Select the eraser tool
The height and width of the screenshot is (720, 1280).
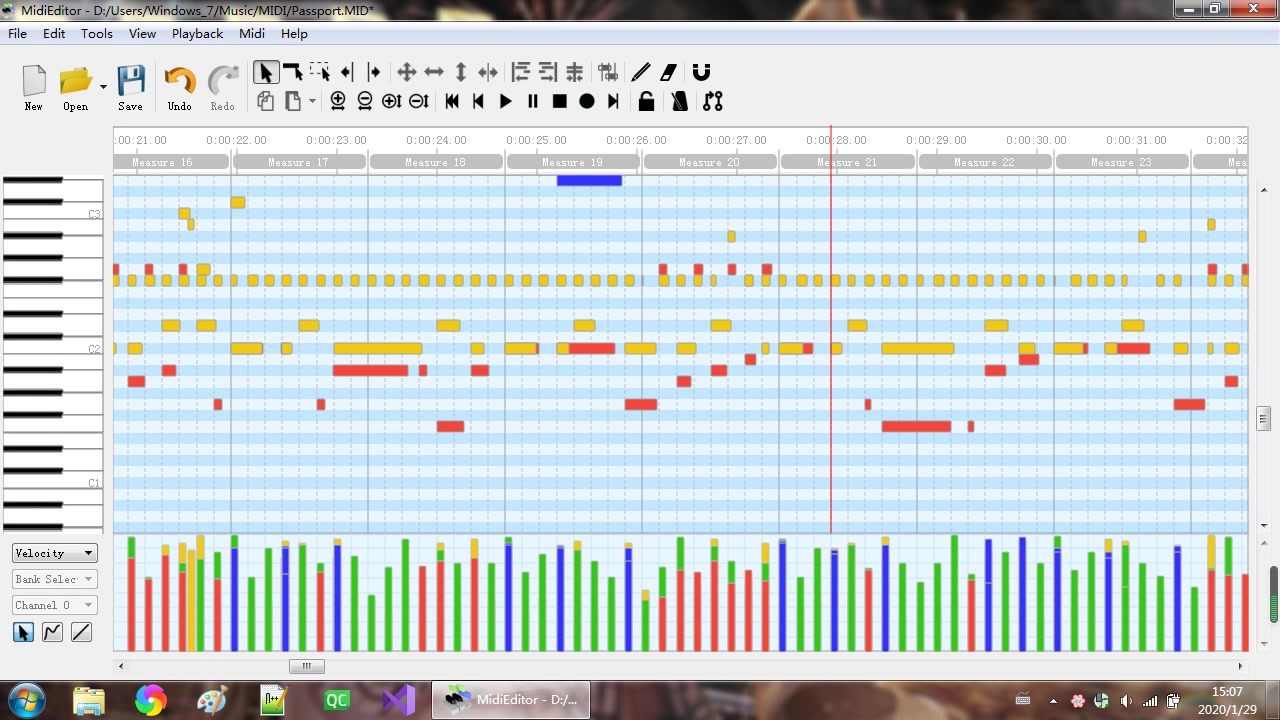(669, 72)
